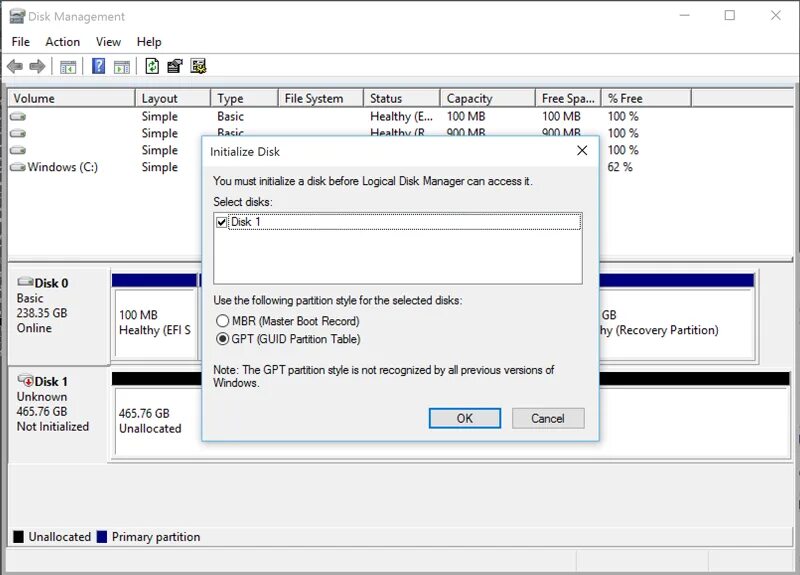Screen dimensions: 800x575
Task: Open the Action menu
Action: [63, 42]
